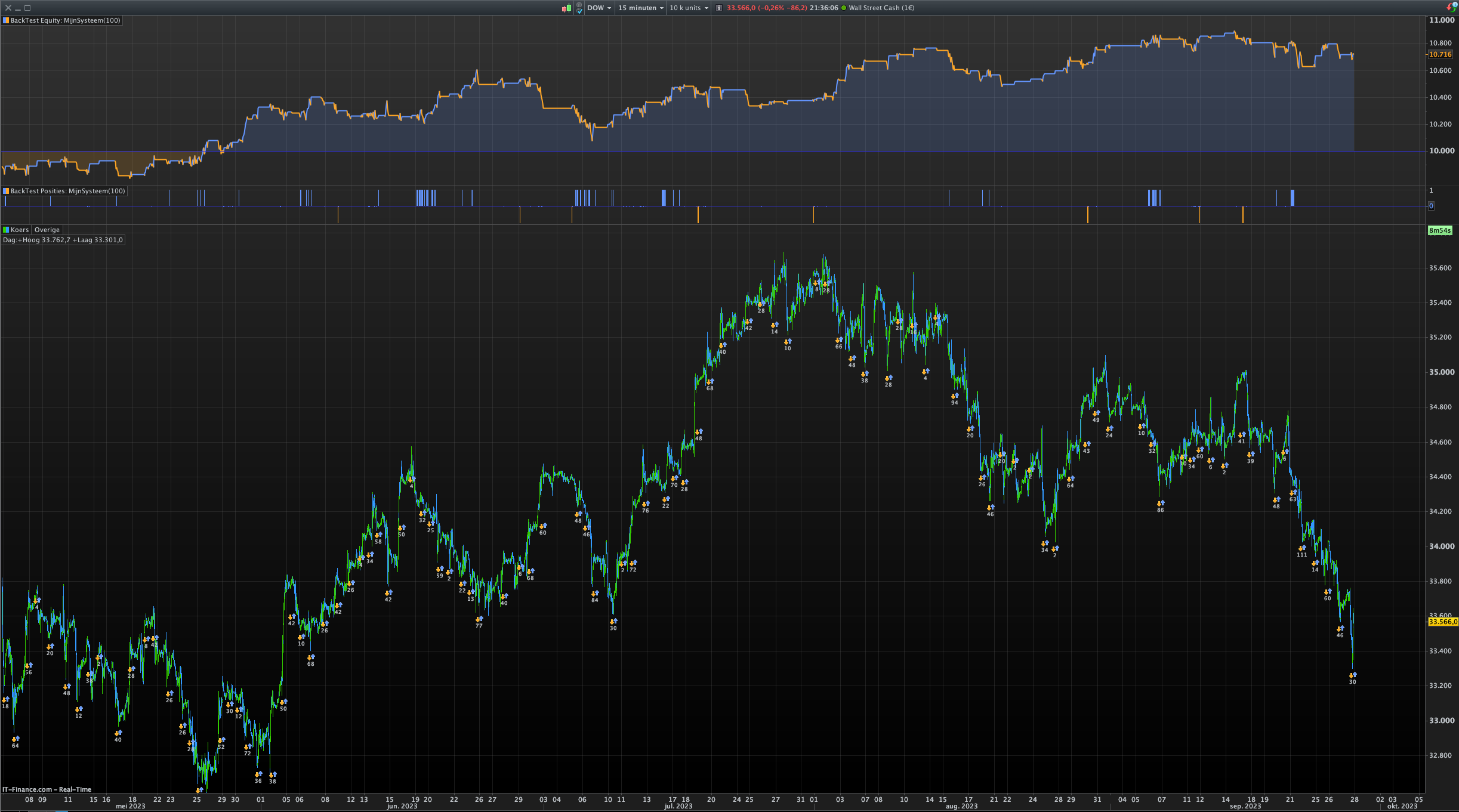The image size is (1459, 812).
Task: Click the red-green trading arrows icon
Action: coord(1451,7)
